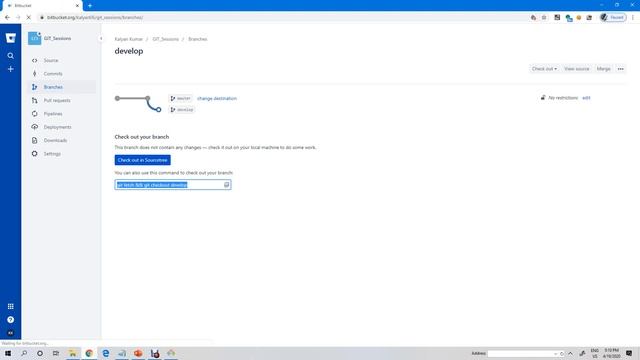
Task: Click GIT_Sessions breadcrumb link
Action: (x=166, y=39)
